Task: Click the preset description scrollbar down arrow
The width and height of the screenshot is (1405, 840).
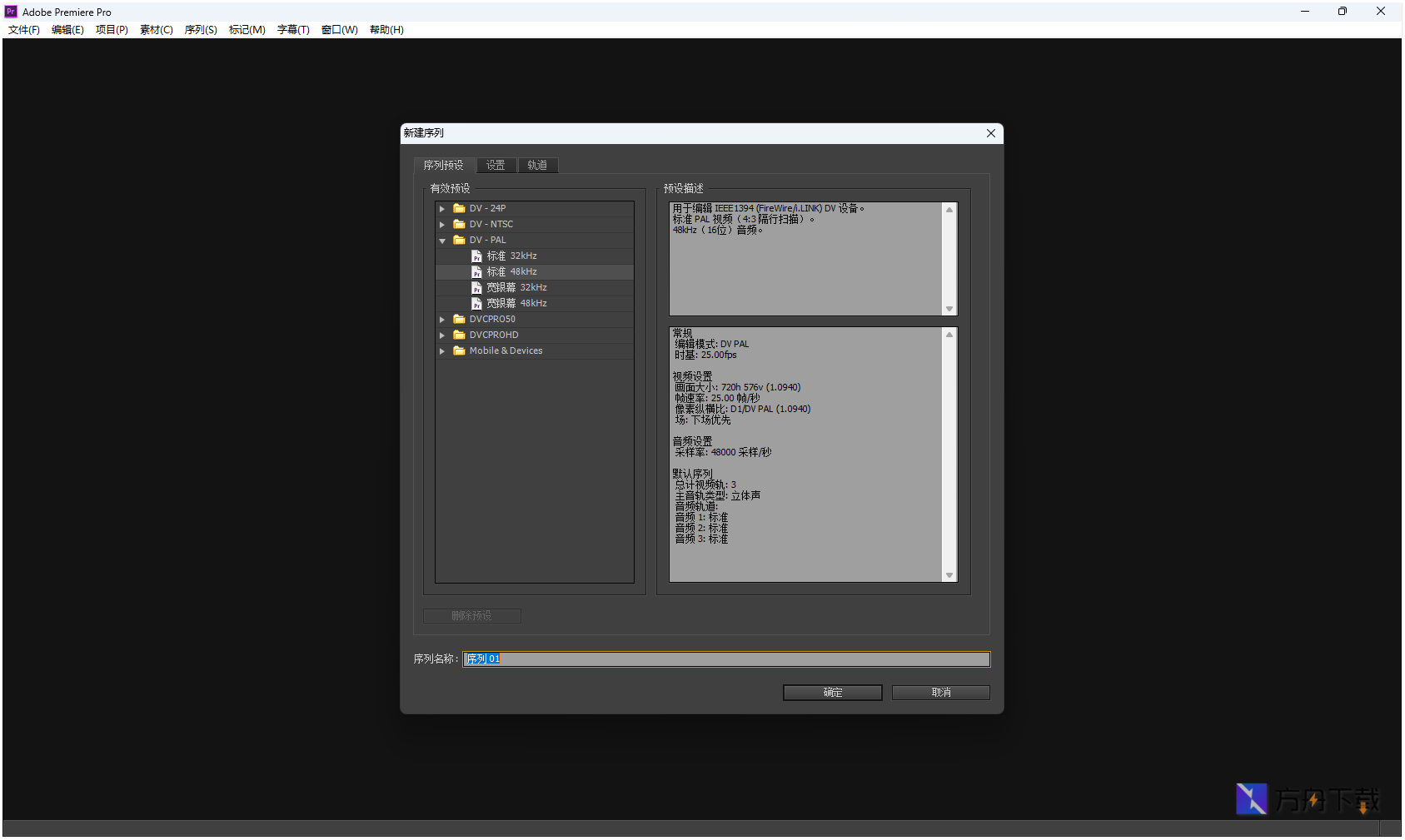Action: [949, 309]
